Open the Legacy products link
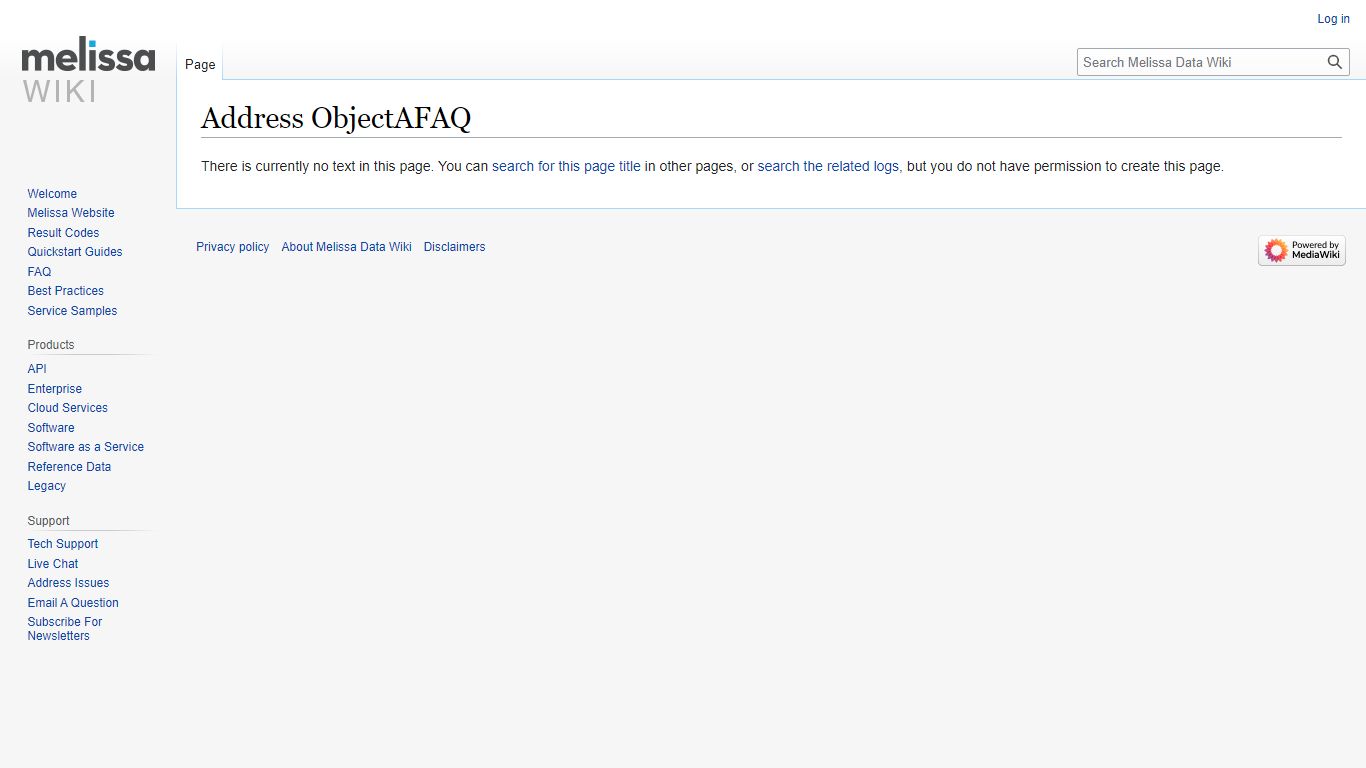Image resolution: width=1366 pixels, height=768 pixels. pyautogui.click(x=47, y=486)
